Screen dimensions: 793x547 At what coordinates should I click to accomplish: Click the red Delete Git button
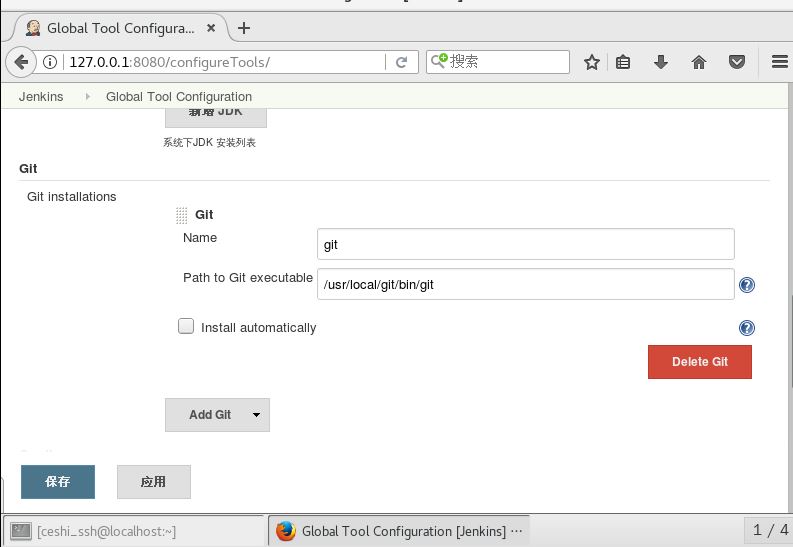point(699,362)
